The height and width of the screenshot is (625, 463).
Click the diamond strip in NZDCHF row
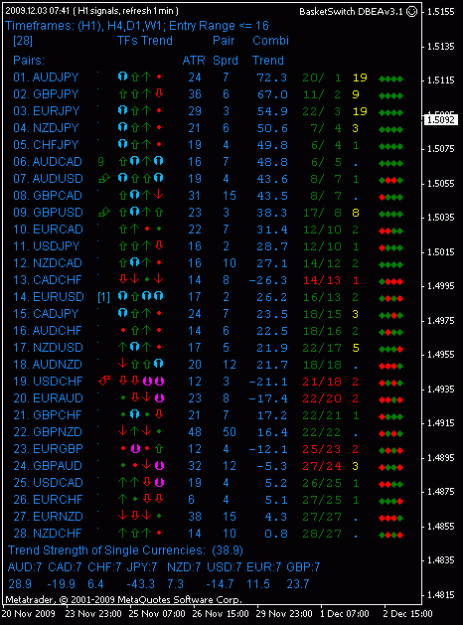pyautogui.click(x=391, y=535)
